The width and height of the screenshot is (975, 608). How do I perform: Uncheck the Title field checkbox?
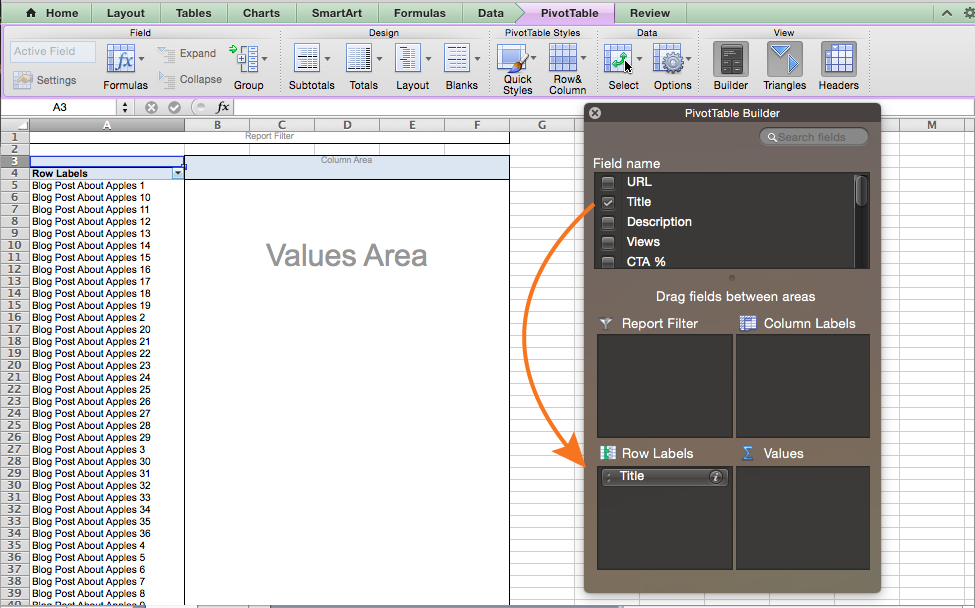[608, 202]
